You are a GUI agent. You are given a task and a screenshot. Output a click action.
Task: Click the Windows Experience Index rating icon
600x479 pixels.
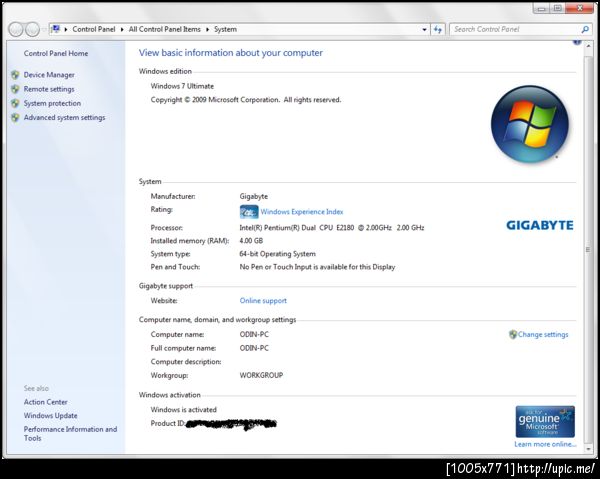[249, 212]
